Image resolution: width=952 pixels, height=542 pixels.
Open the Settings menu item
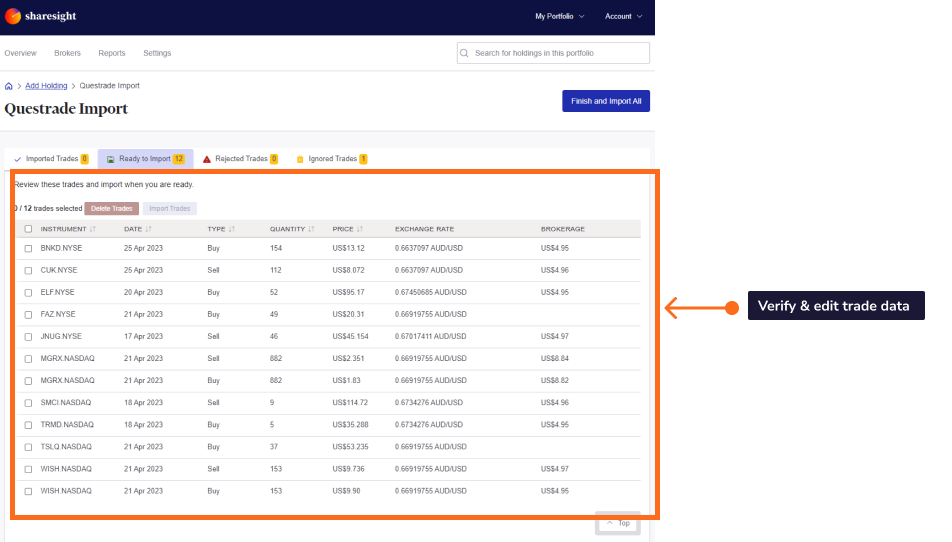click(x=157, y=53)
